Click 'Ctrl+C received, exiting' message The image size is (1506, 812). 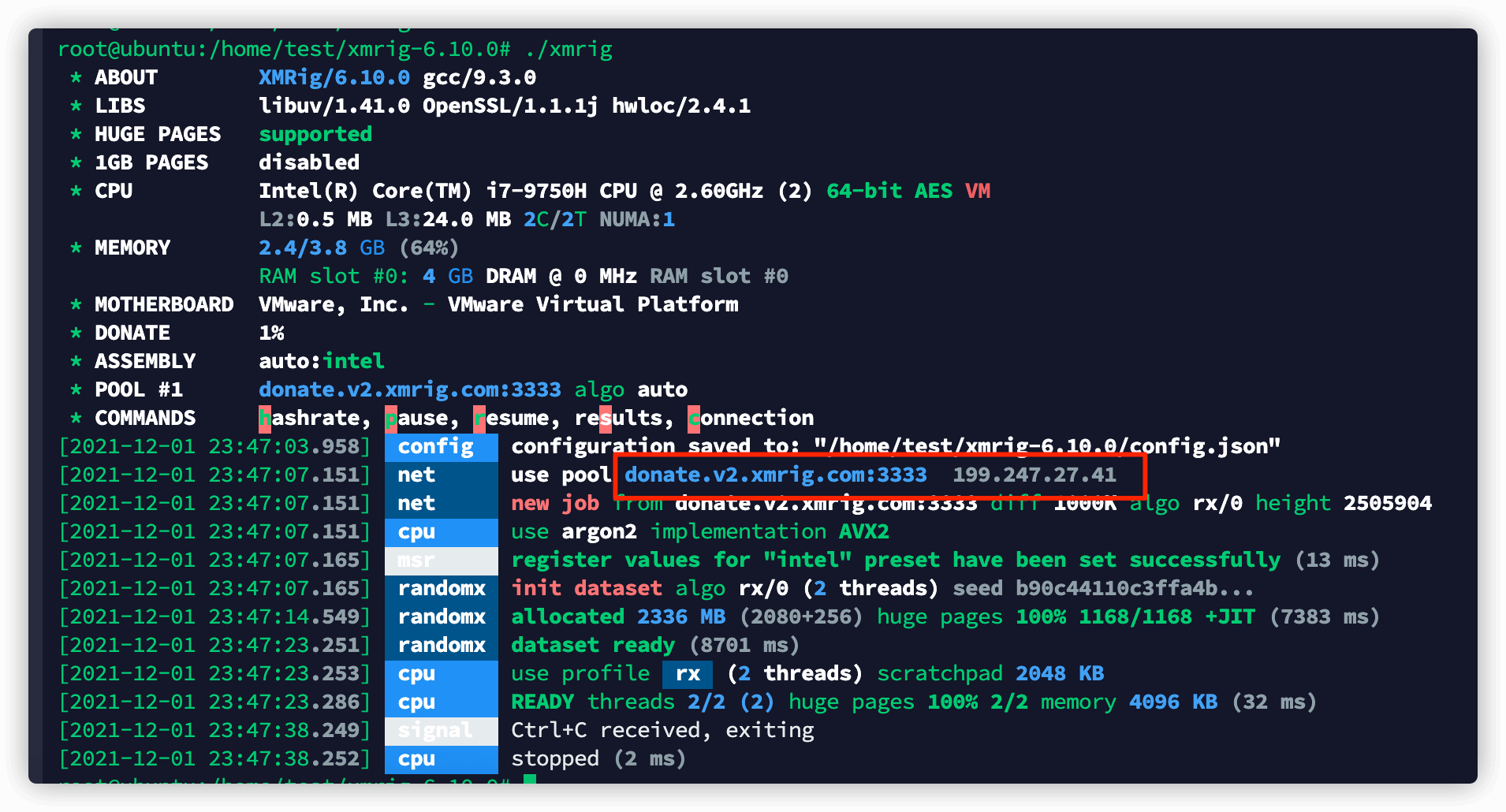[662, 730]
